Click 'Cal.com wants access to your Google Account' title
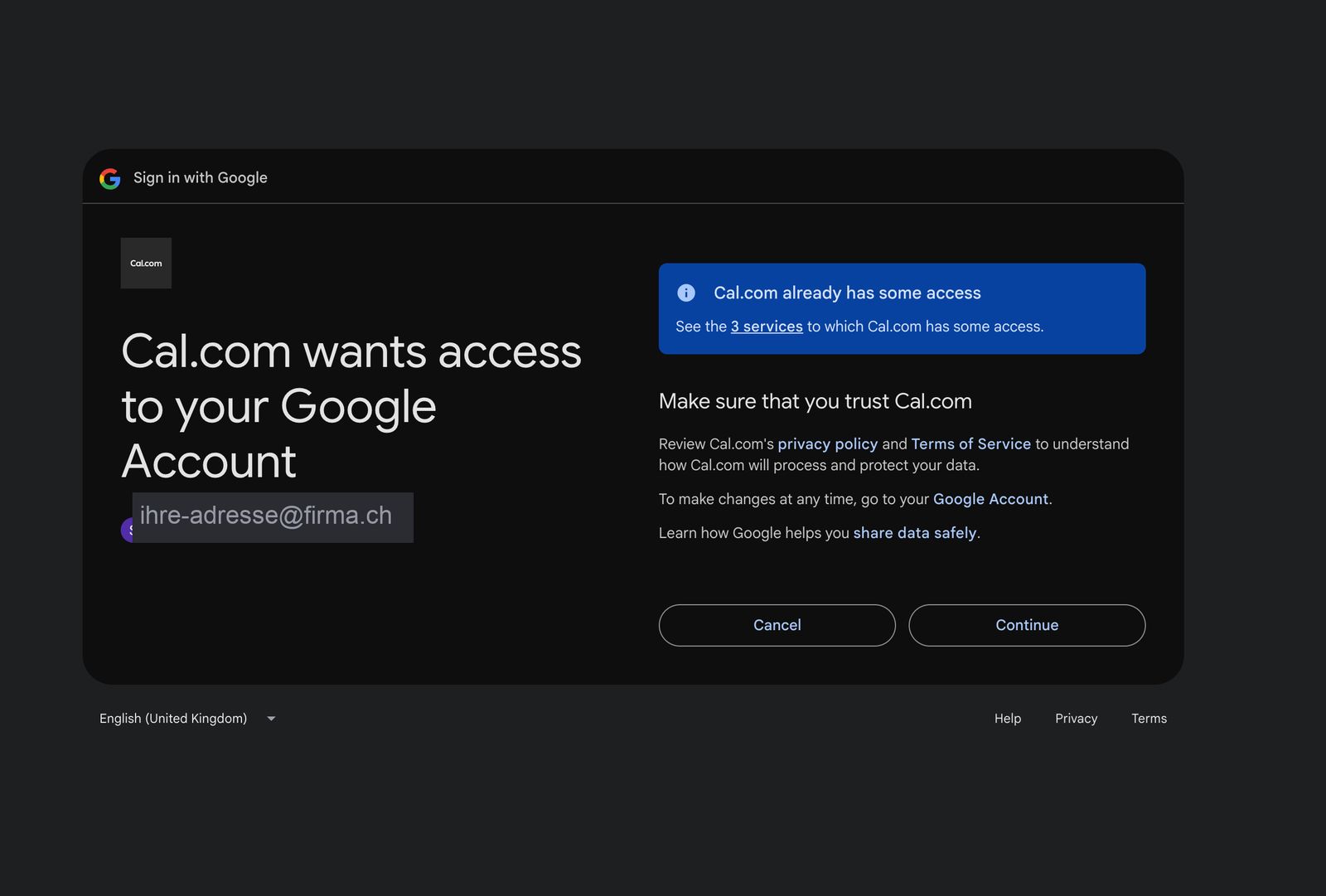This screenshot has height=896, width=1326. coord(351,406)
